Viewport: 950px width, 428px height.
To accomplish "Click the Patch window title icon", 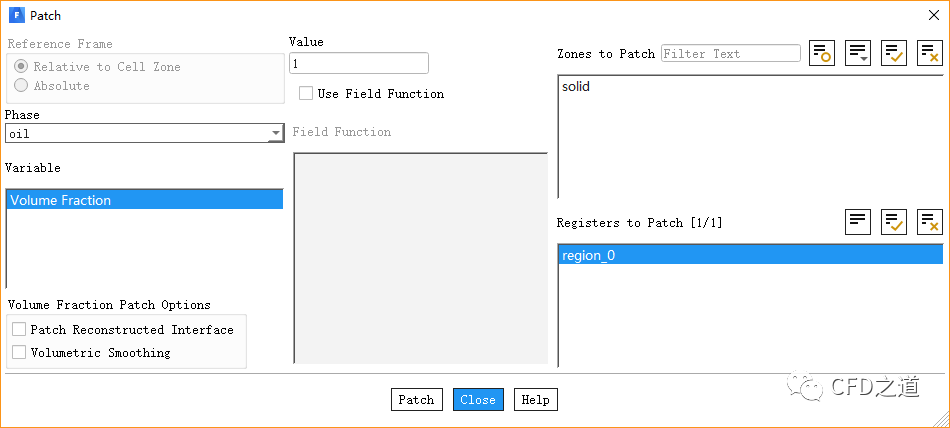I will point(16,16).
